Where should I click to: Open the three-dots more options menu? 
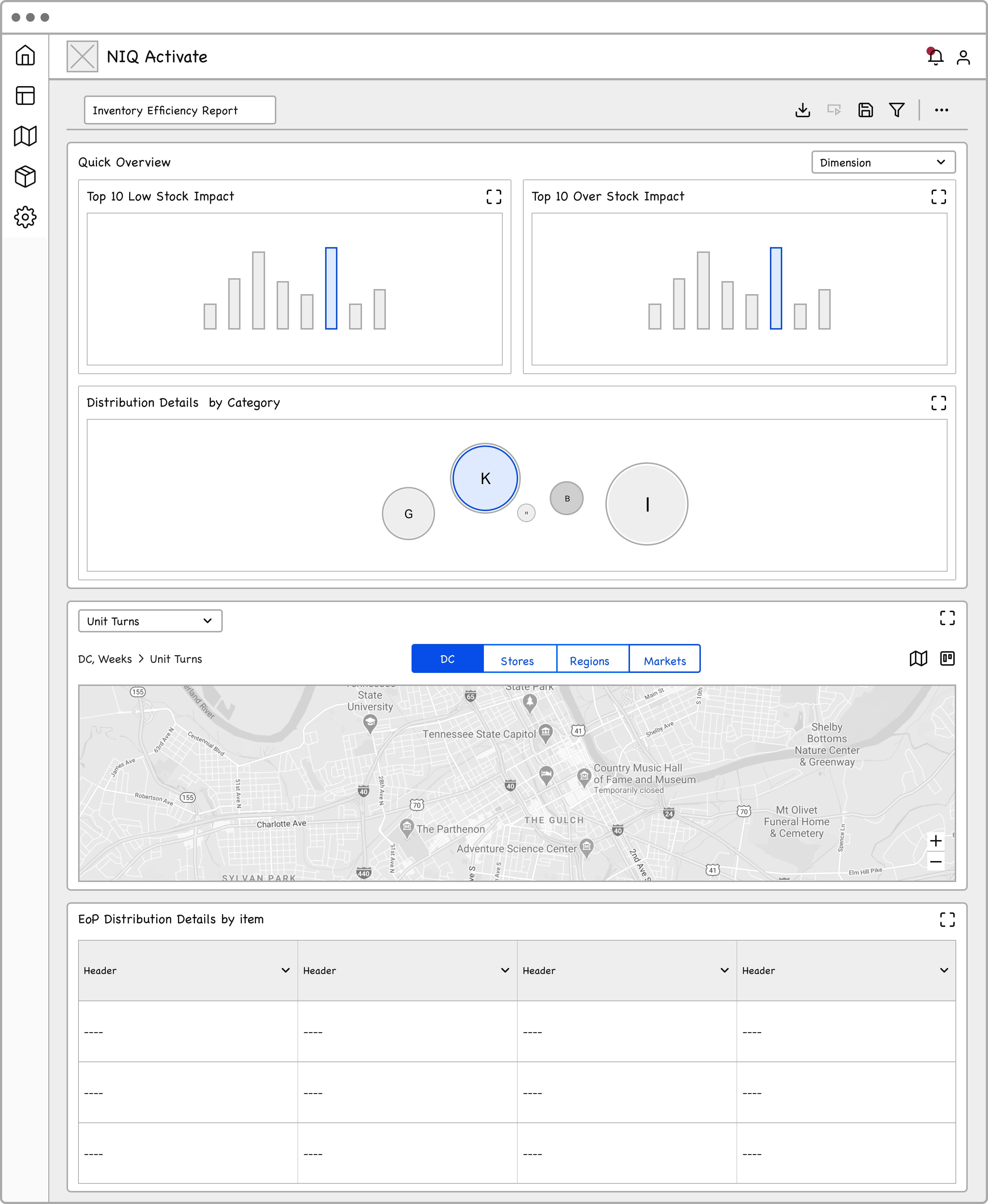941,110
